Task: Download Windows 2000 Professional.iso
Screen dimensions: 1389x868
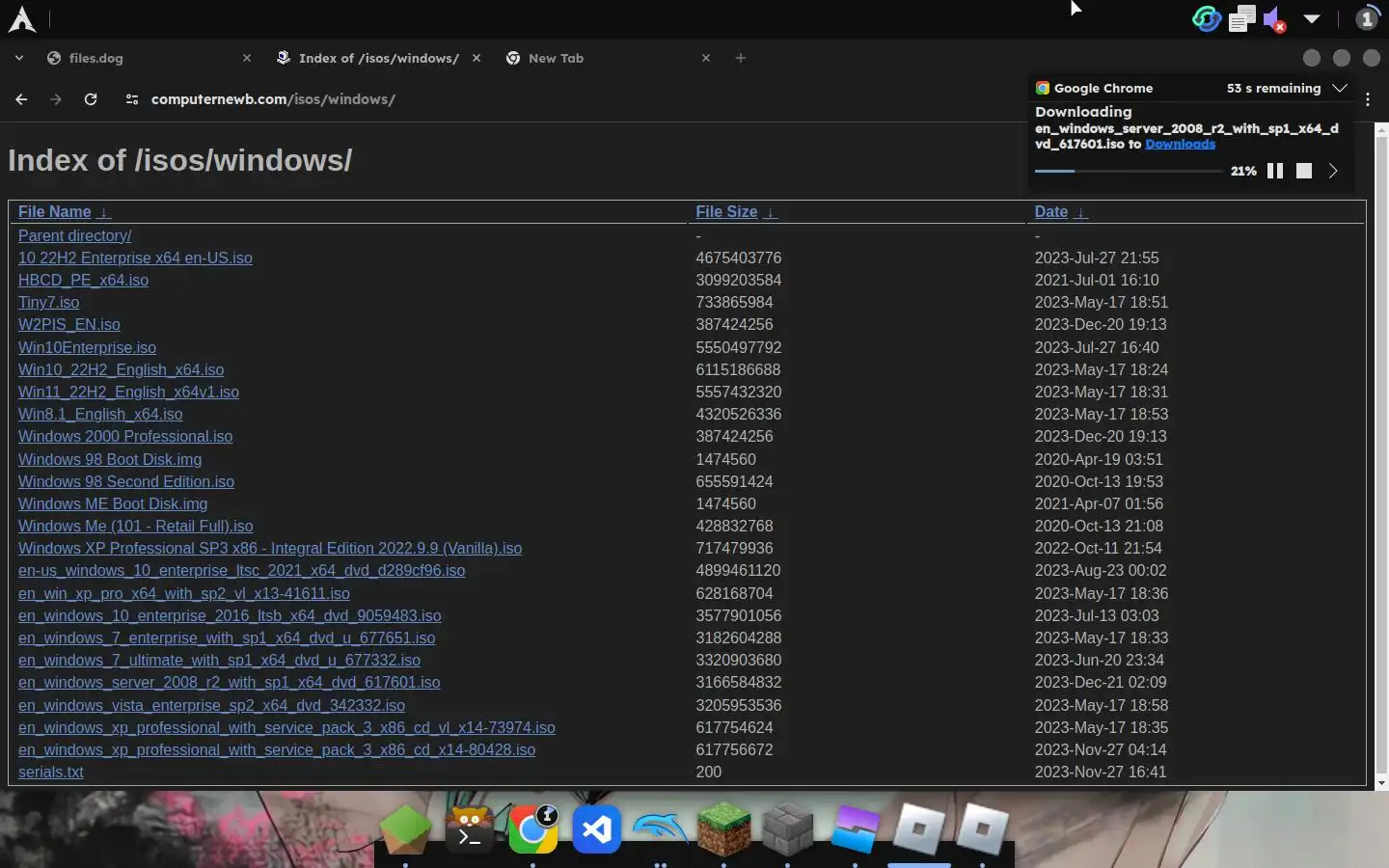Action: click(125, 436)
